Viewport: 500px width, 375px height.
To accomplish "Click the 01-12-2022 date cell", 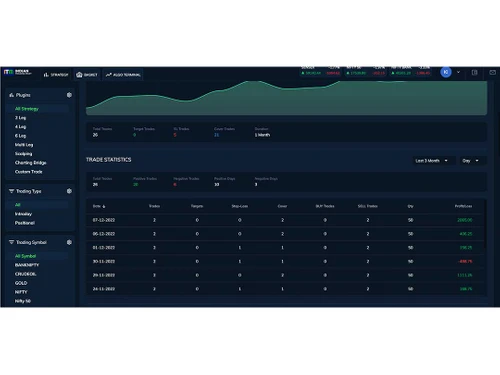I will point(104,248).
